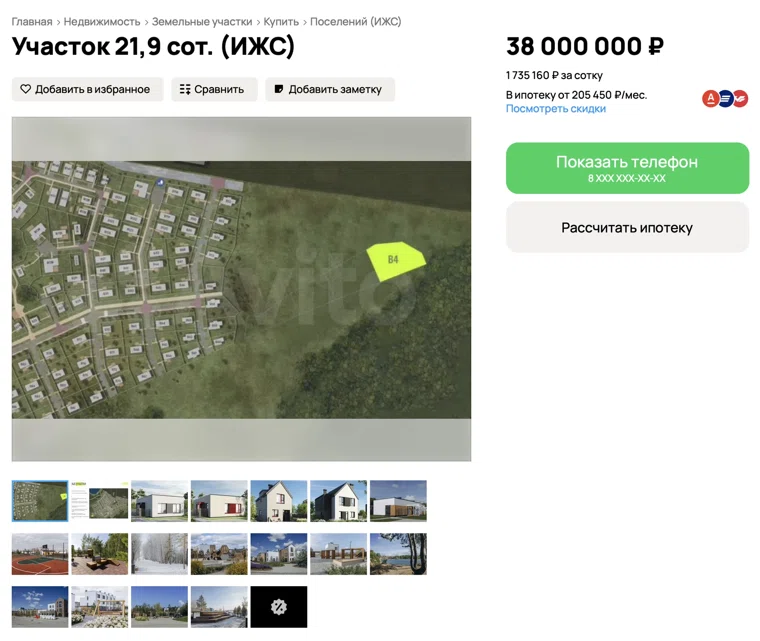Select the site plan document thumbnail

tap(100, 501)
